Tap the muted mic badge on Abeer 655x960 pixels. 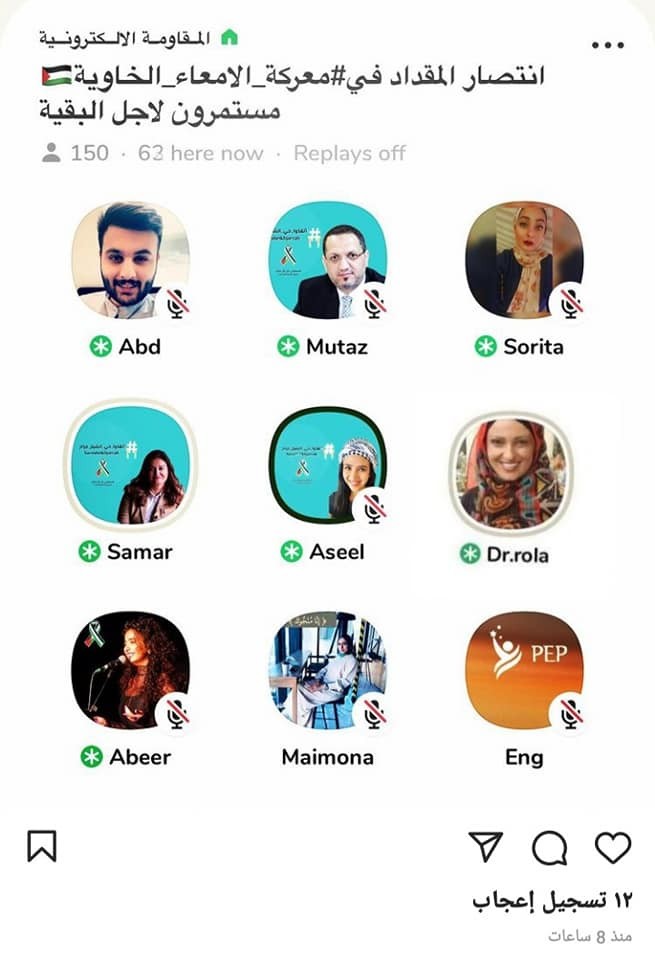point(176,713)
